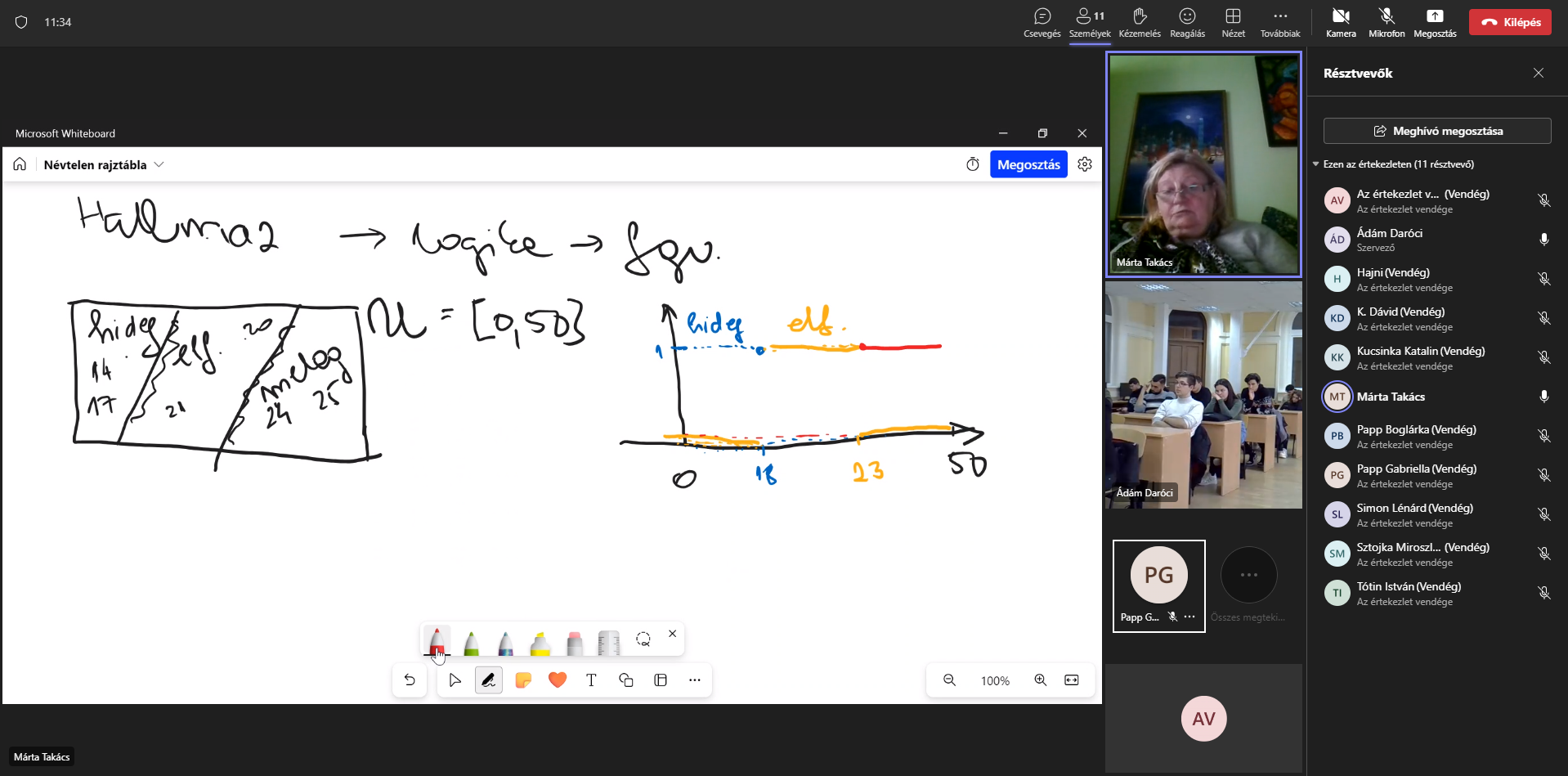Leave meeting with the Kilépés button
This screenshot has height=776, width=1568.
[x=1510, y=22]
